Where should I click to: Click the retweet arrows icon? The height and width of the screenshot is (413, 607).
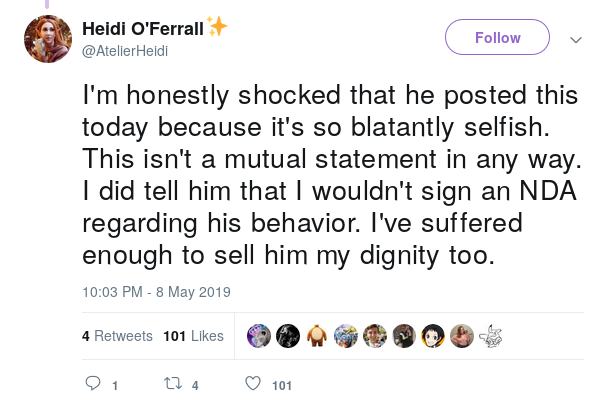coord(173,384)
